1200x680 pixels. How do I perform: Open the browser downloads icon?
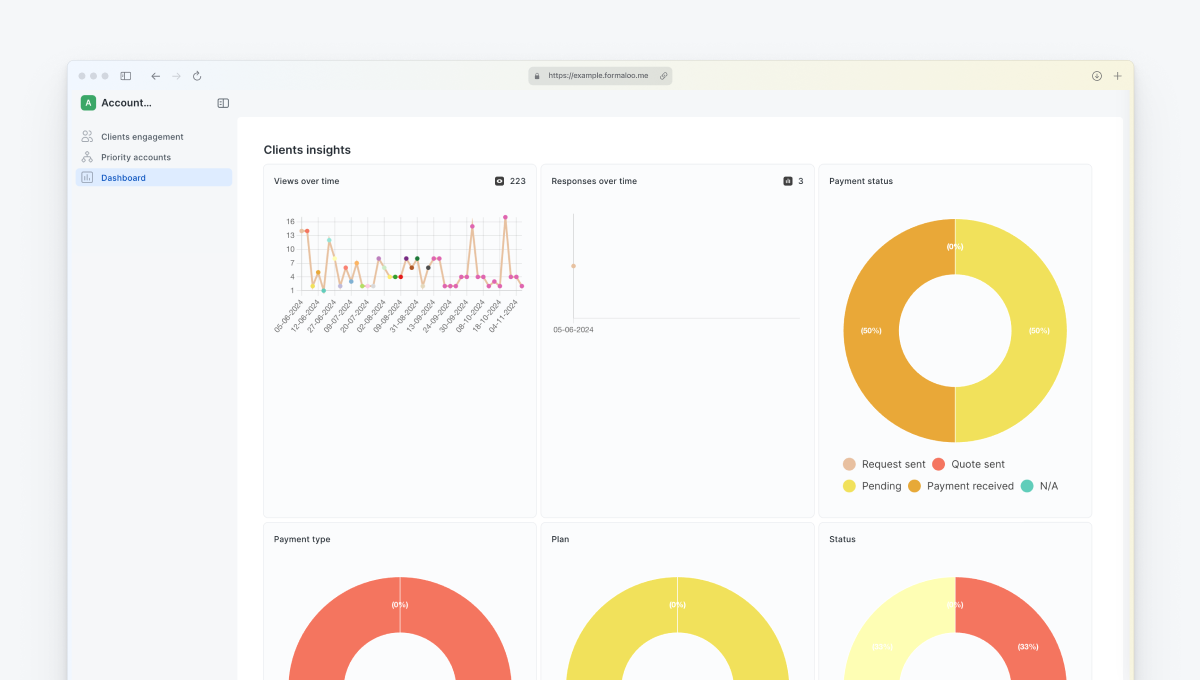[1097, 76]
